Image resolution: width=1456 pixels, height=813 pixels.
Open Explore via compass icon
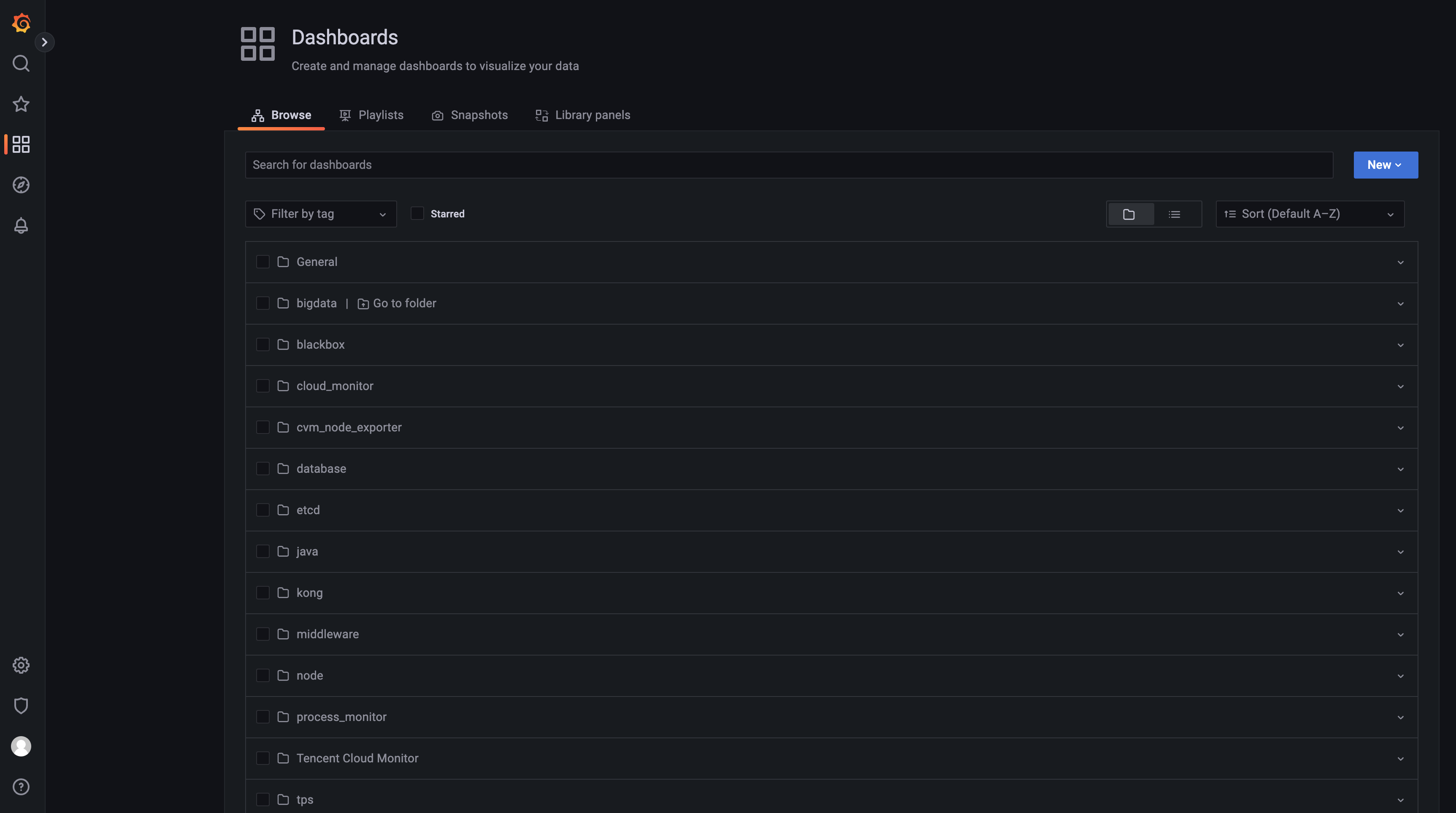(x=21, y=185)
